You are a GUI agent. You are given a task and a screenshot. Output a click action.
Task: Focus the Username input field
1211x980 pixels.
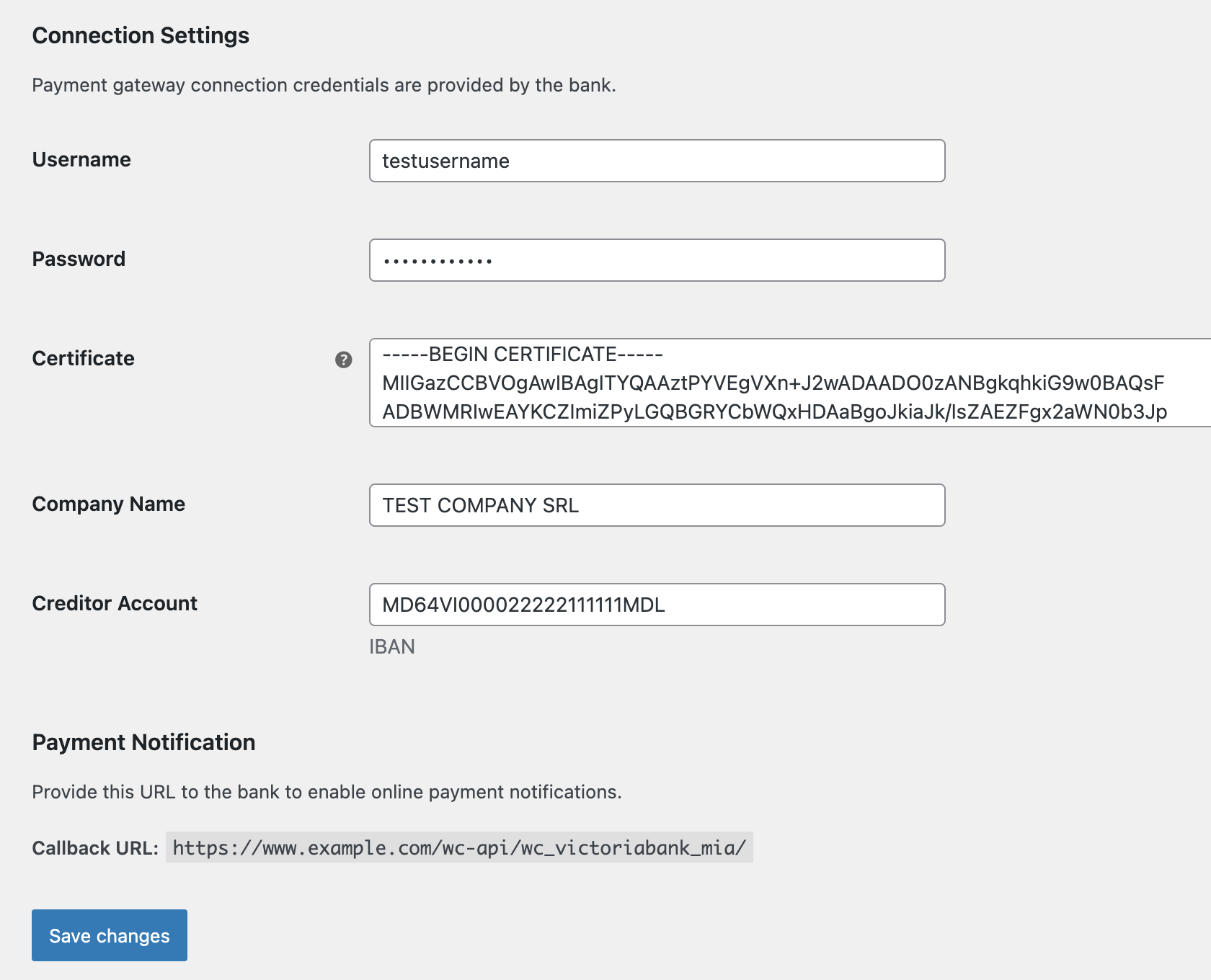[656, 161]
